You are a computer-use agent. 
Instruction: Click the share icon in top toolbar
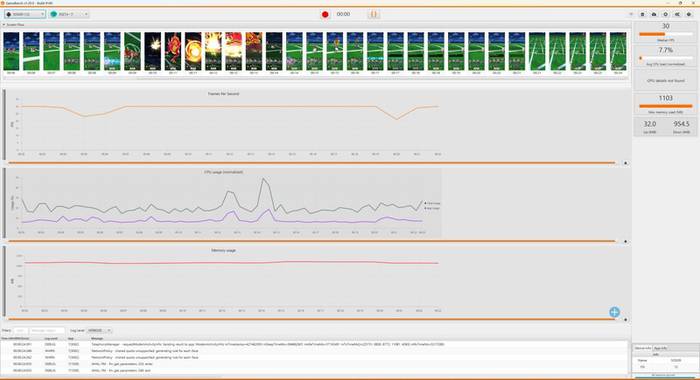click(x=677, y=14)
